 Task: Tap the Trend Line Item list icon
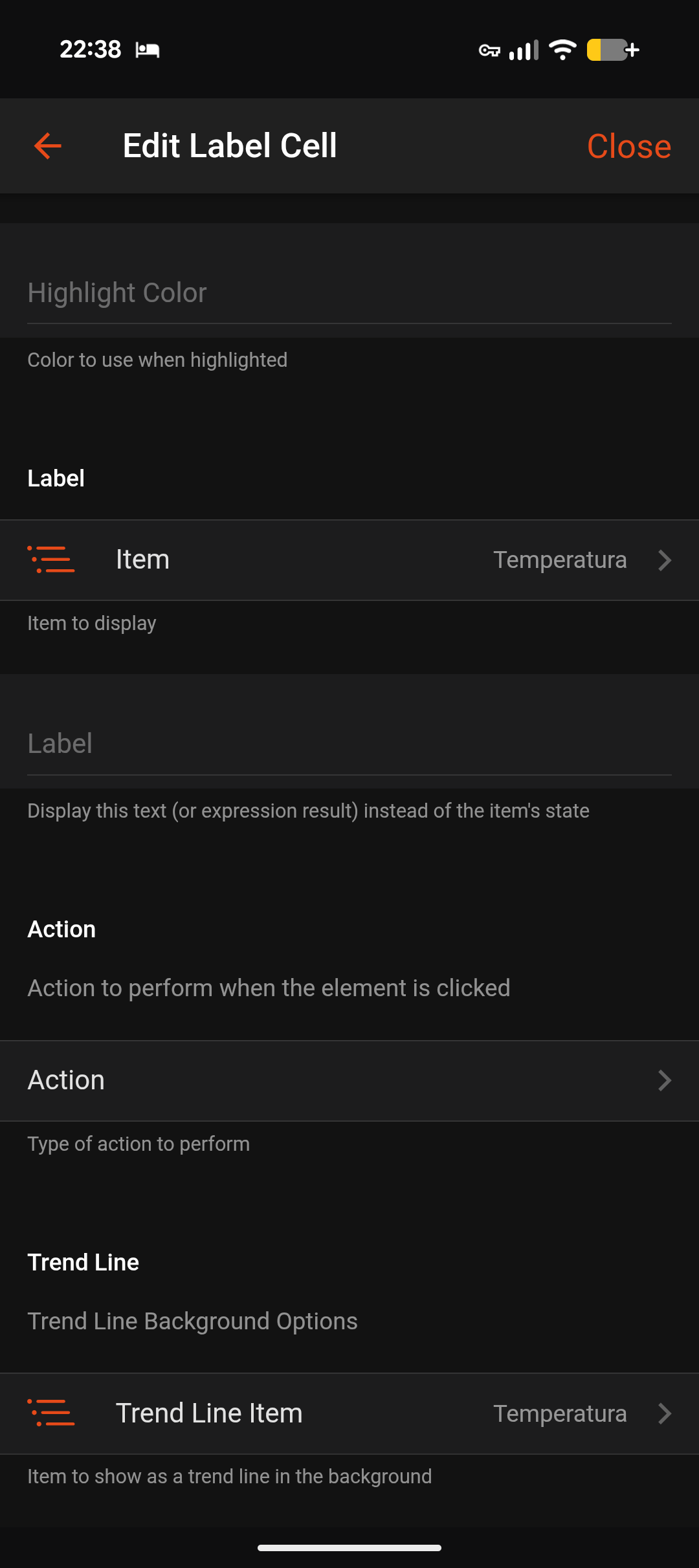pyautogui.click(x=51, y=1413)
